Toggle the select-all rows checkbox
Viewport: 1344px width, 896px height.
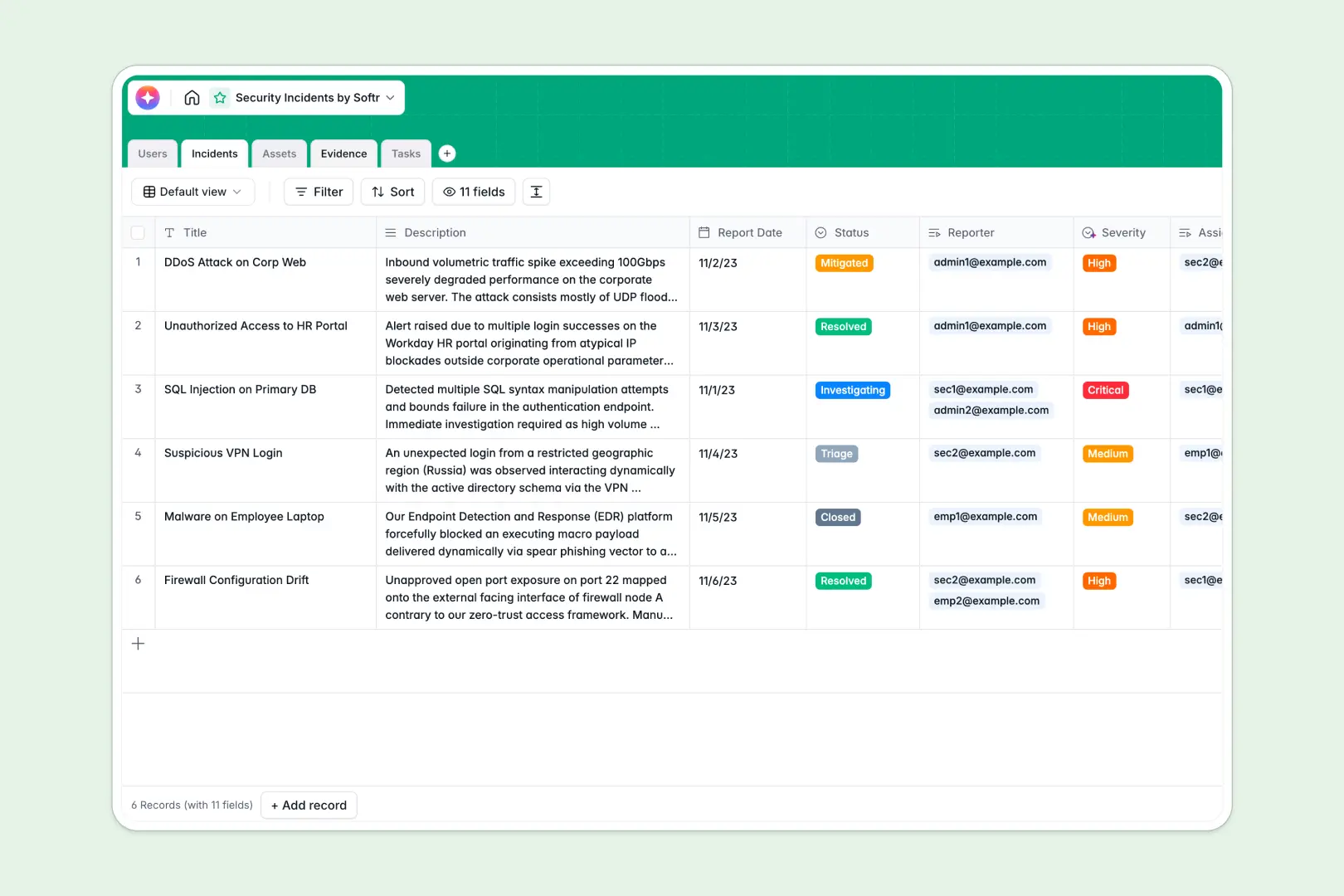(138, 233)
